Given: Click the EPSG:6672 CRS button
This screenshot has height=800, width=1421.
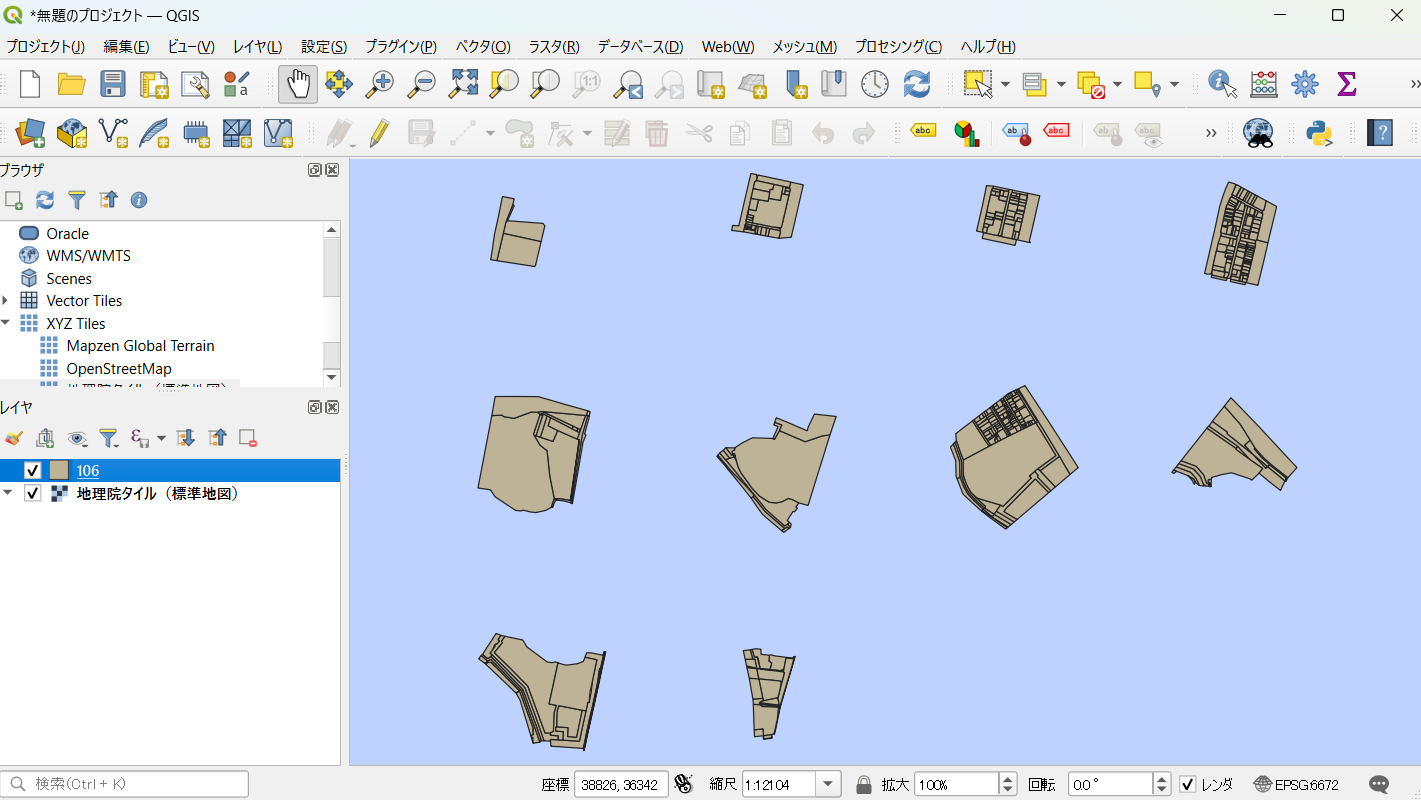Looking at the screenshot, I should 1296,784.
